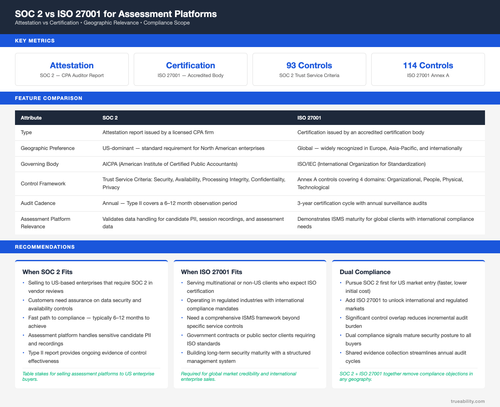Image resolution: width=500 pixels, height=407 pixels.
Task: Click the 'KEY METRICS' section header
Action: pos(35,41)
